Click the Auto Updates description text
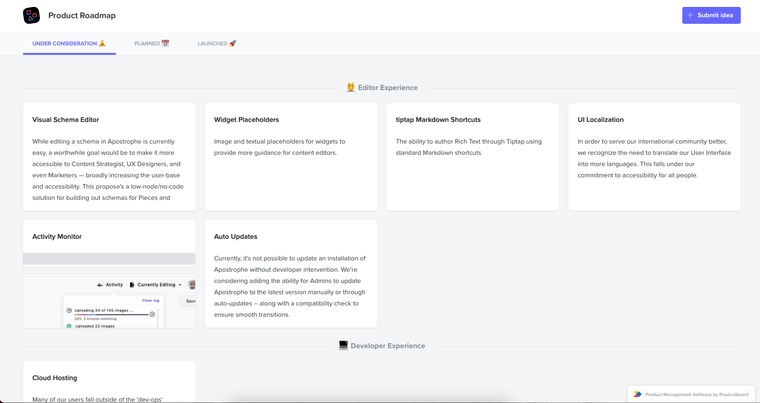760x403 pixels. pos(290,286)
